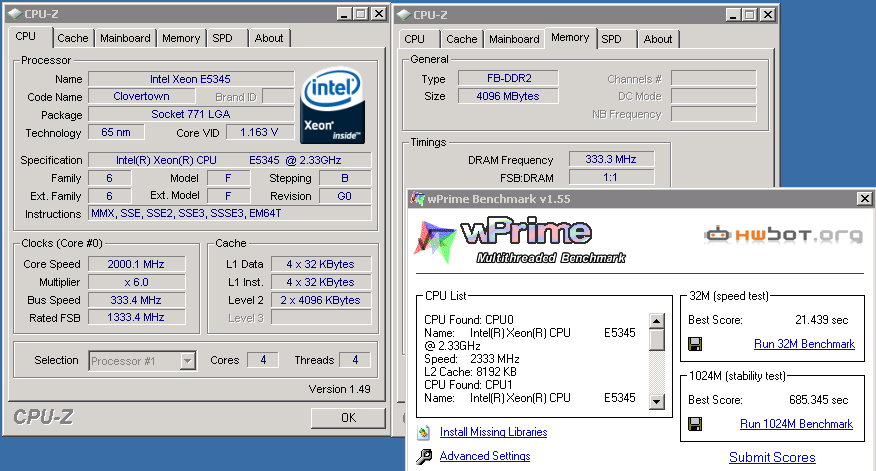Click CPU List scrollbar down arrow

tap(657, 401)
